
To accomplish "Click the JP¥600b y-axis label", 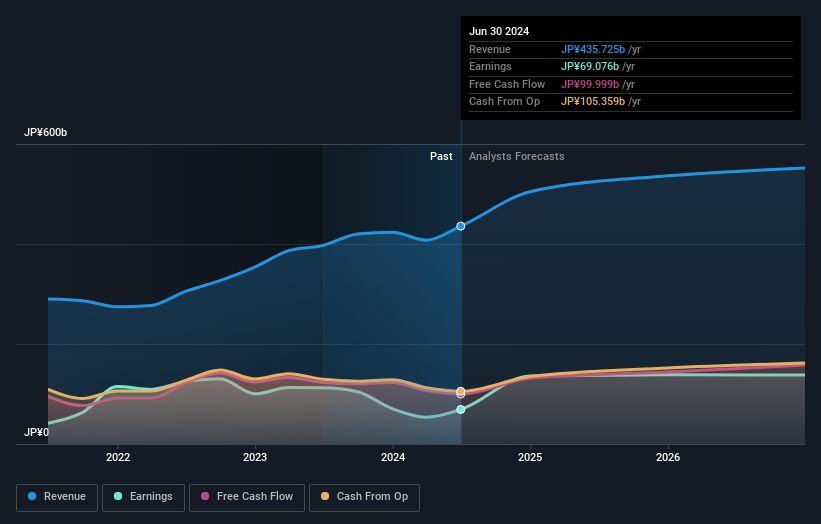I will tap(46, 132).
